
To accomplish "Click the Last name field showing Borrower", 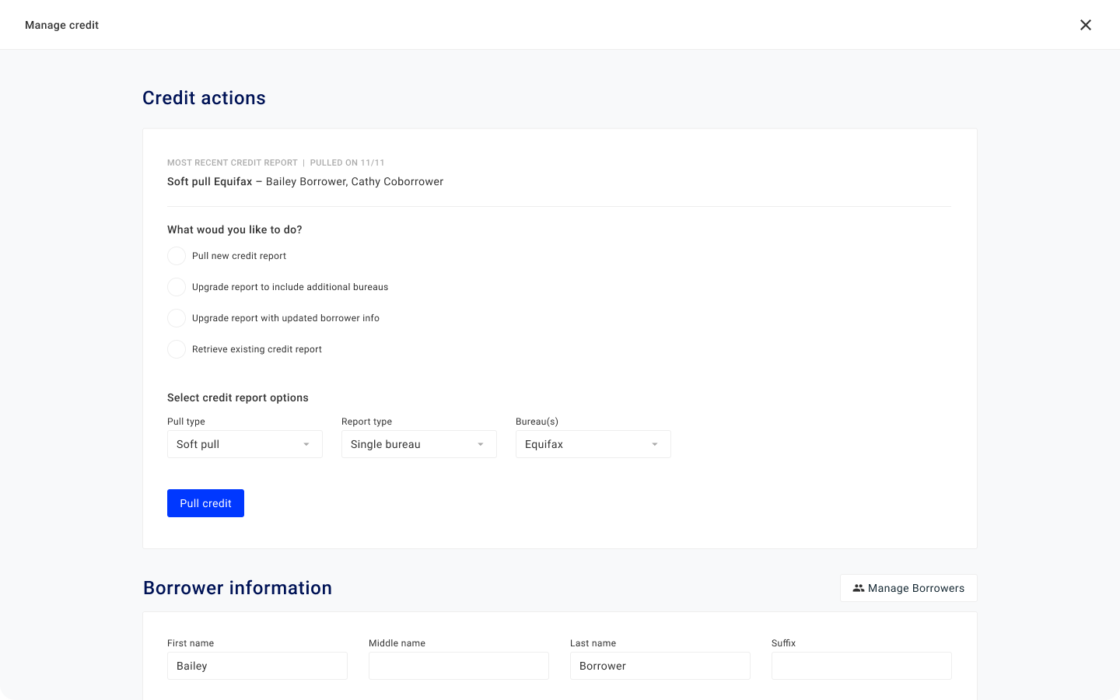I will (x=660, y=665).
